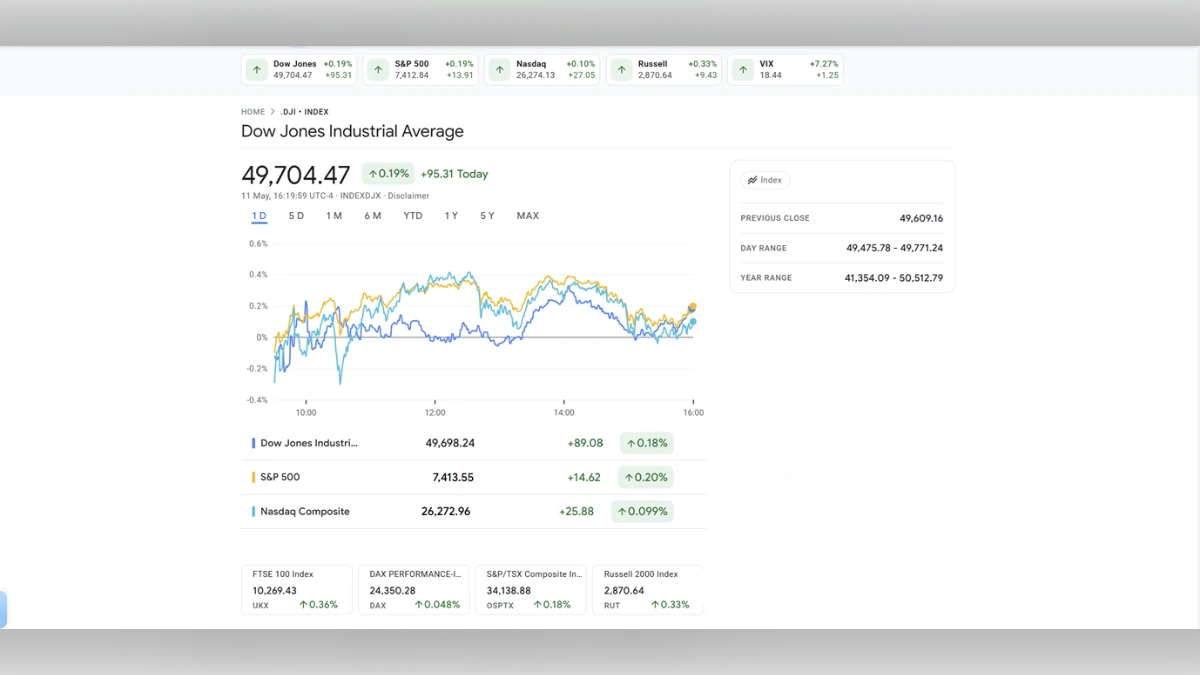1200x675 pixels.
Task: Open the VIX ticker card
Action: pos(785,70)
